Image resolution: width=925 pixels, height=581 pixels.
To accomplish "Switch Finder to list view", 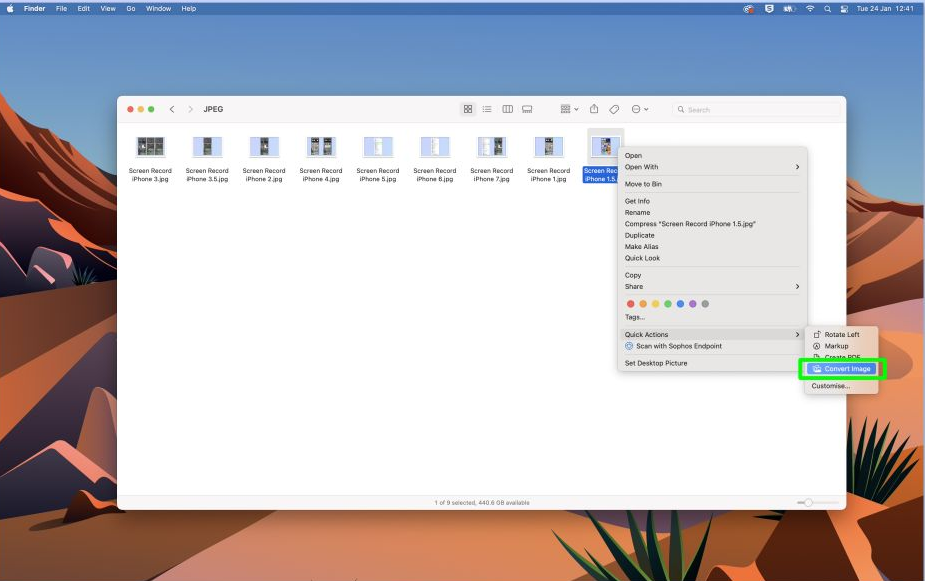I will click(487, 109).
